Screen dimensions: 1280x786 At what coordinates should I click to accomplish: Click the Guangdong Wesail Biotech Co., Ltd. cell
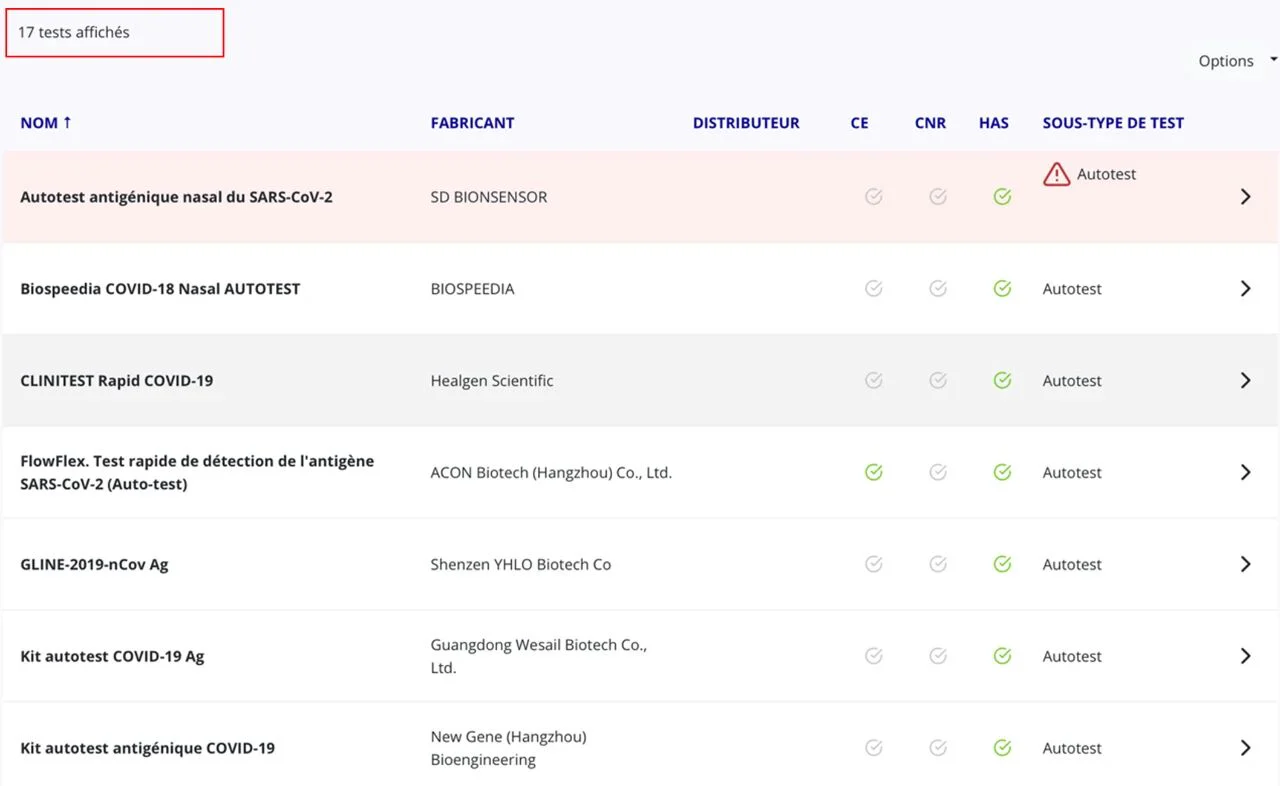pos(539,656)
